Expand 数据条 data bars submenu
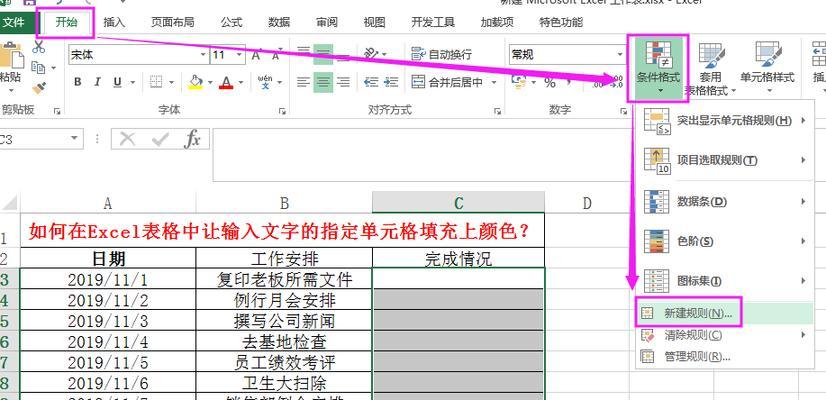 coord(725,201)
